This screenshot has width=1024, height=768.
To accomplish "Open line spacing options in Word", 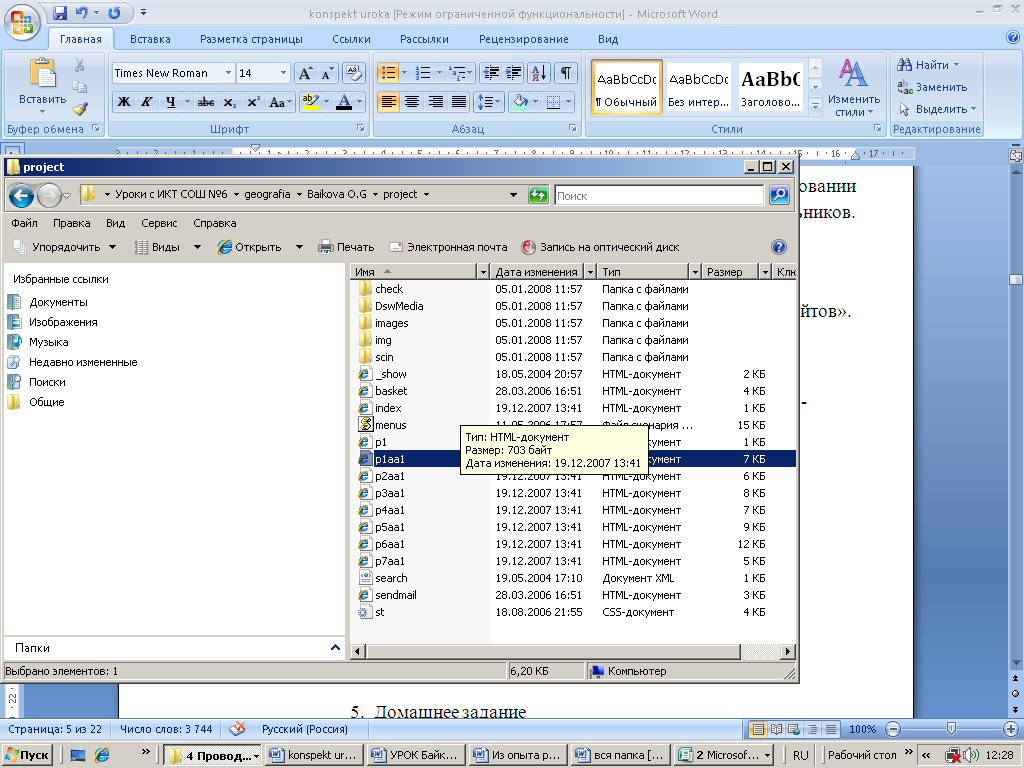I will tap(488, 102).
